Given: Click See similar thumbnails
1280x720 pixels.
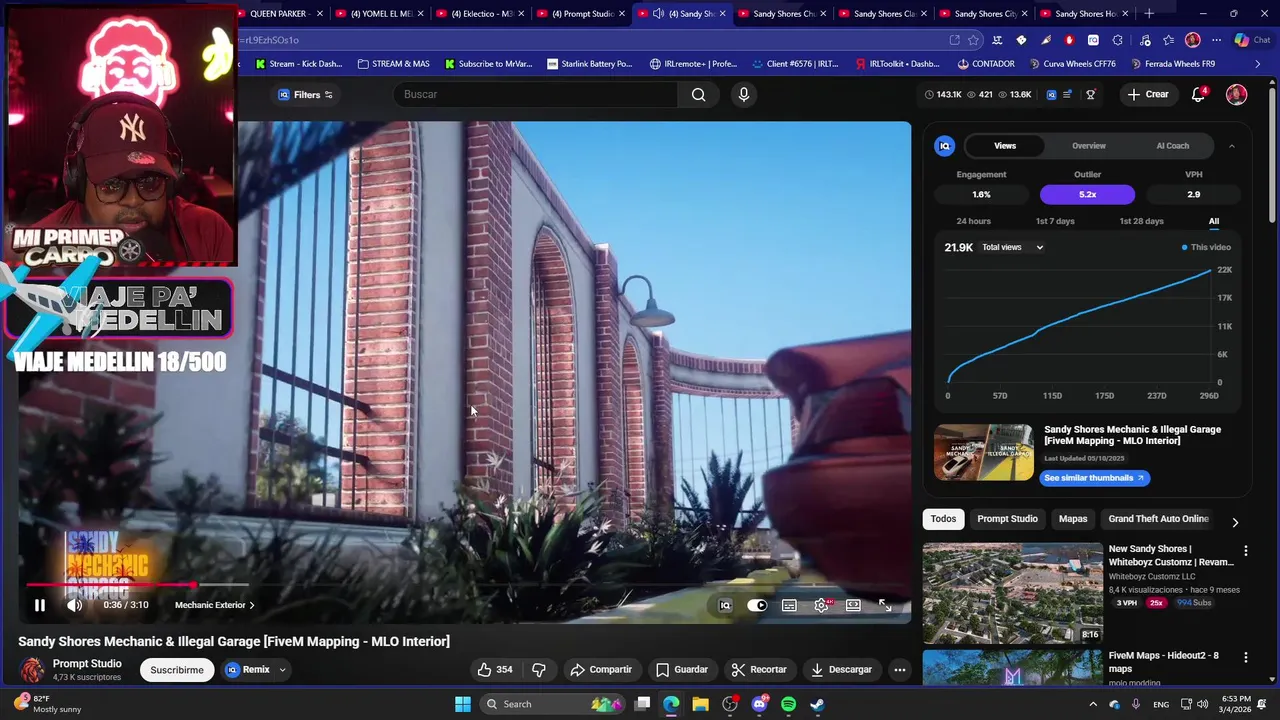Looking at the screenshot, I should click(x=1094, y=478).
